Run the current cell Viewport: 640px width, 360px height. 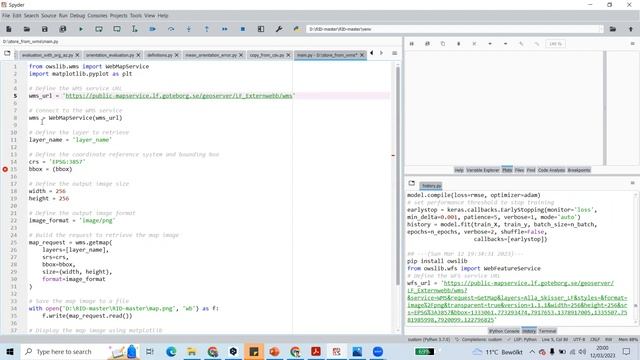[99, 29]
